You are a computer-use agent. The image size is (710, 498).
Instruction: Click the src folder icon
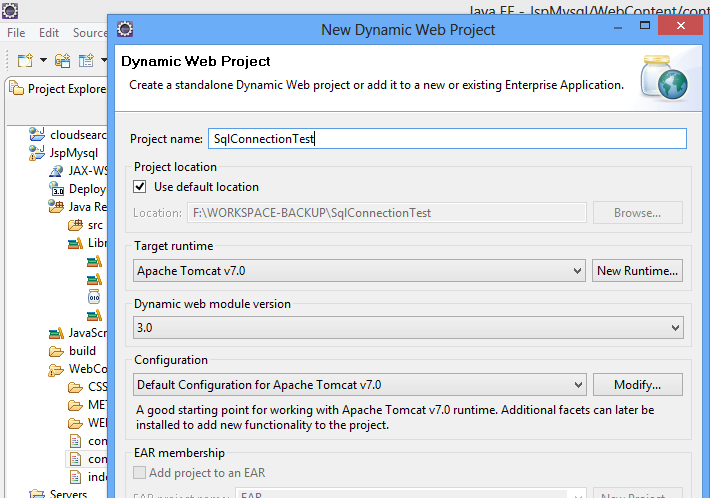pos(76,225)
